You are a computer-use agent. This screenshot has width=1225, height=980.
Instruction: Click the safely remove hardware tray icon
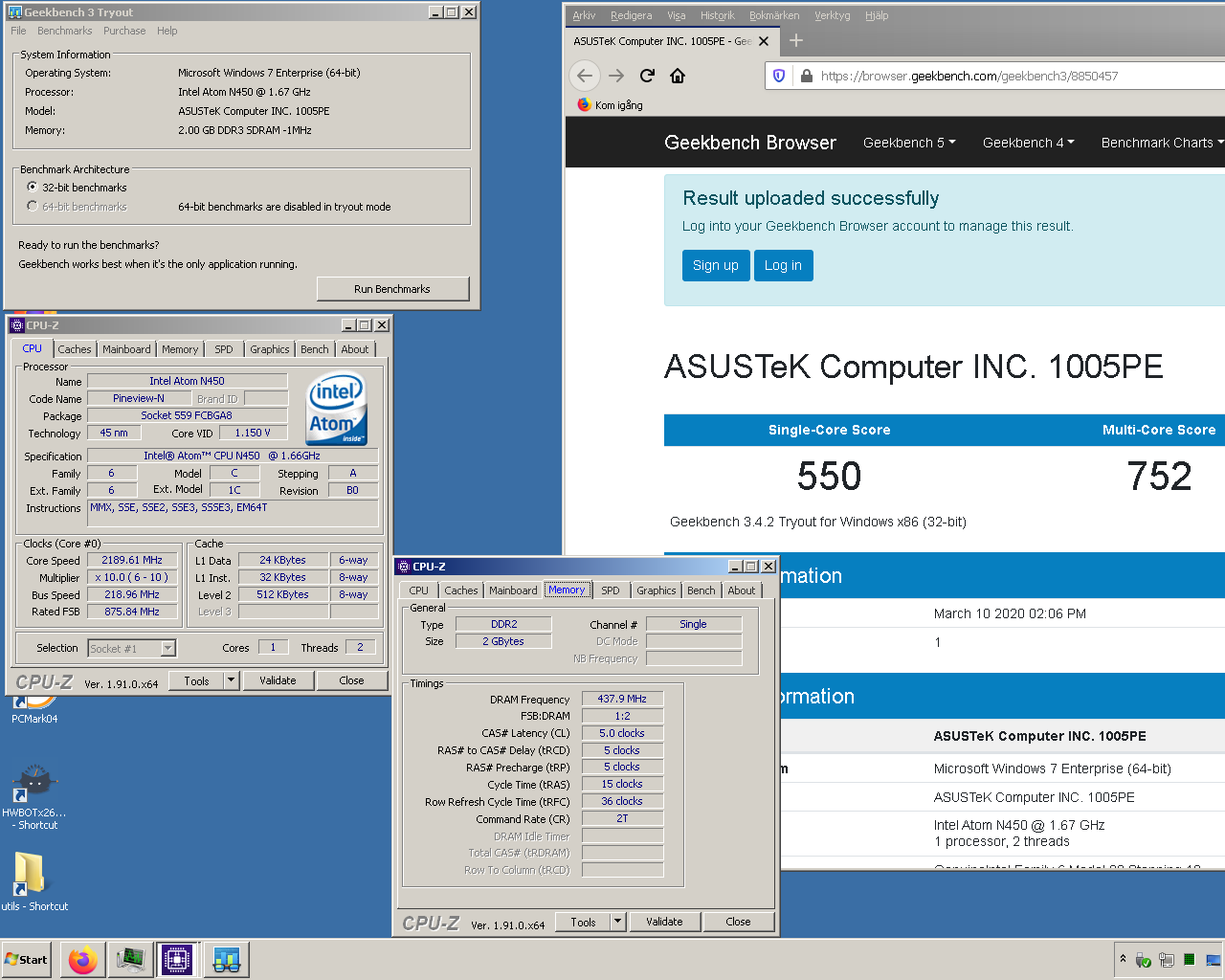click(1143, 960)
